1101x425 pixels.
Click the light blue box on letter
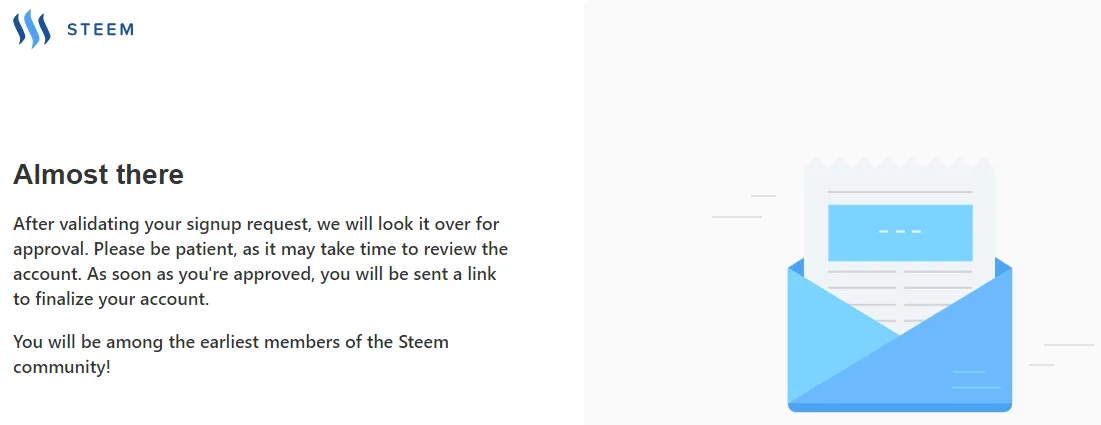click(900, 233)
